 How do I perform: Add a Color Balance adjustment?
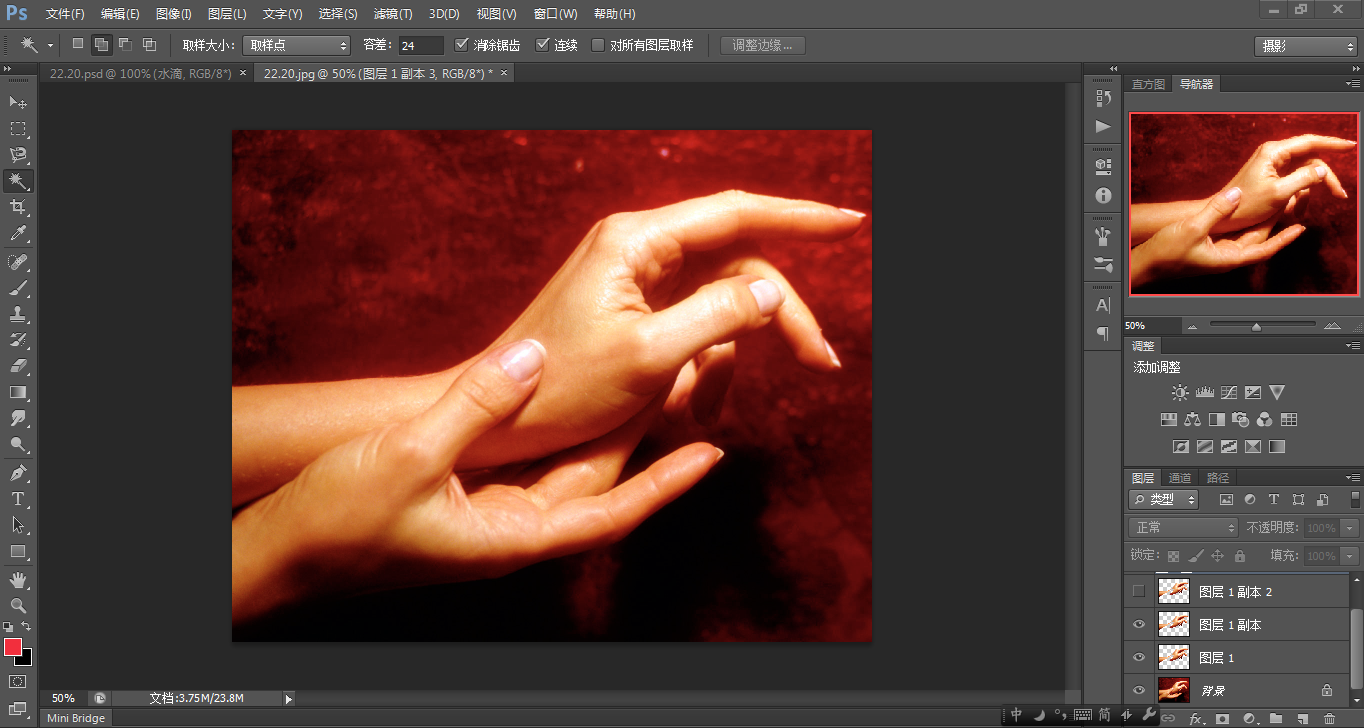pyautogui.click(x=1192, y=420)
